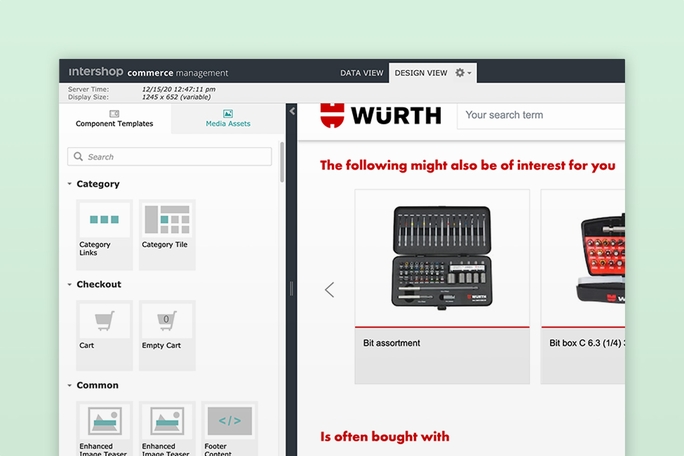Click the intershop commerce management logo
684x456 pixels.
click(x=148, y=72)
